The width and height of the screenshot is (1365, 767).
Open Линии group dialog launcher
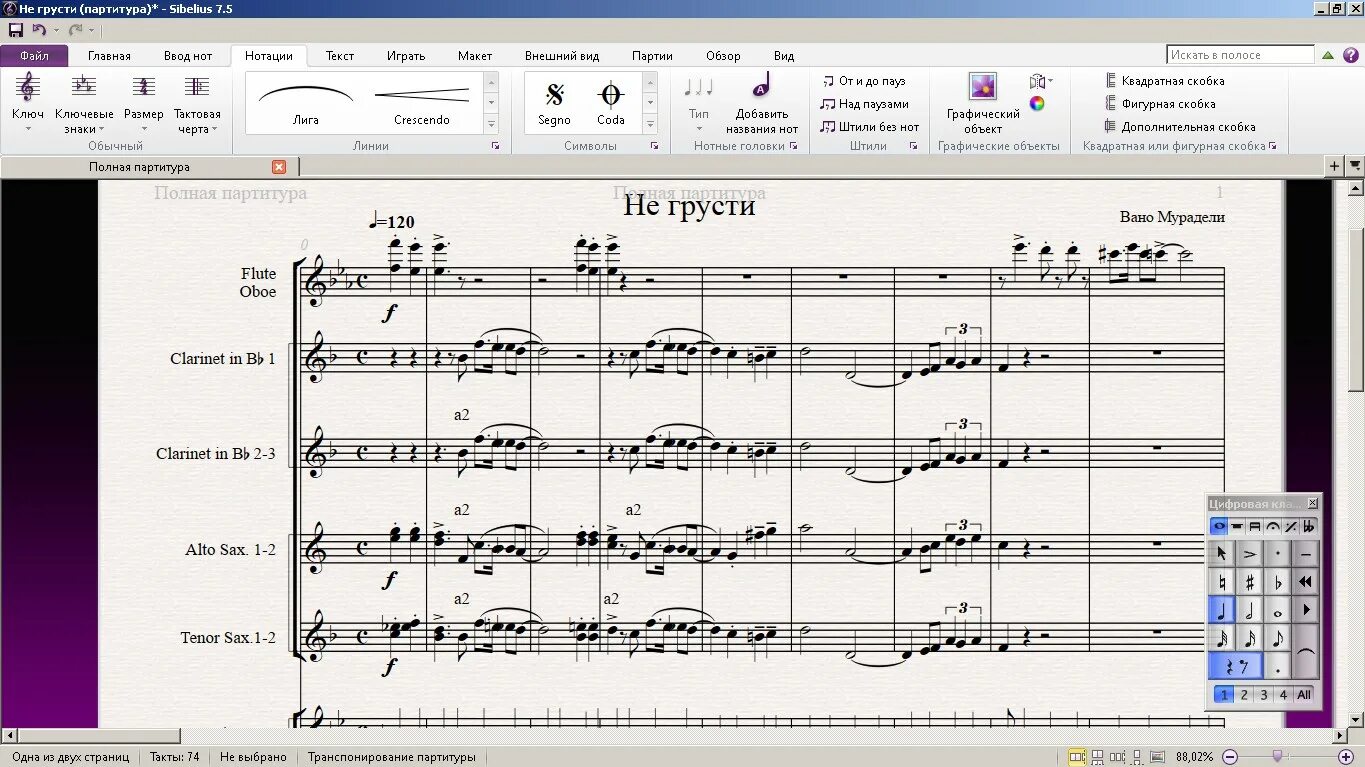pos(496,146)
